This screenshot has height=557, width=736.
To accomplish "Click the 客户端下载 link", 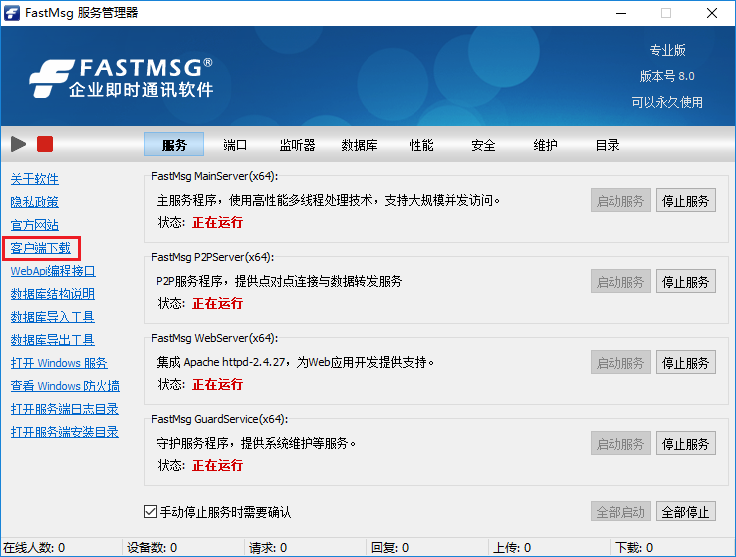I will pos(41,248).
